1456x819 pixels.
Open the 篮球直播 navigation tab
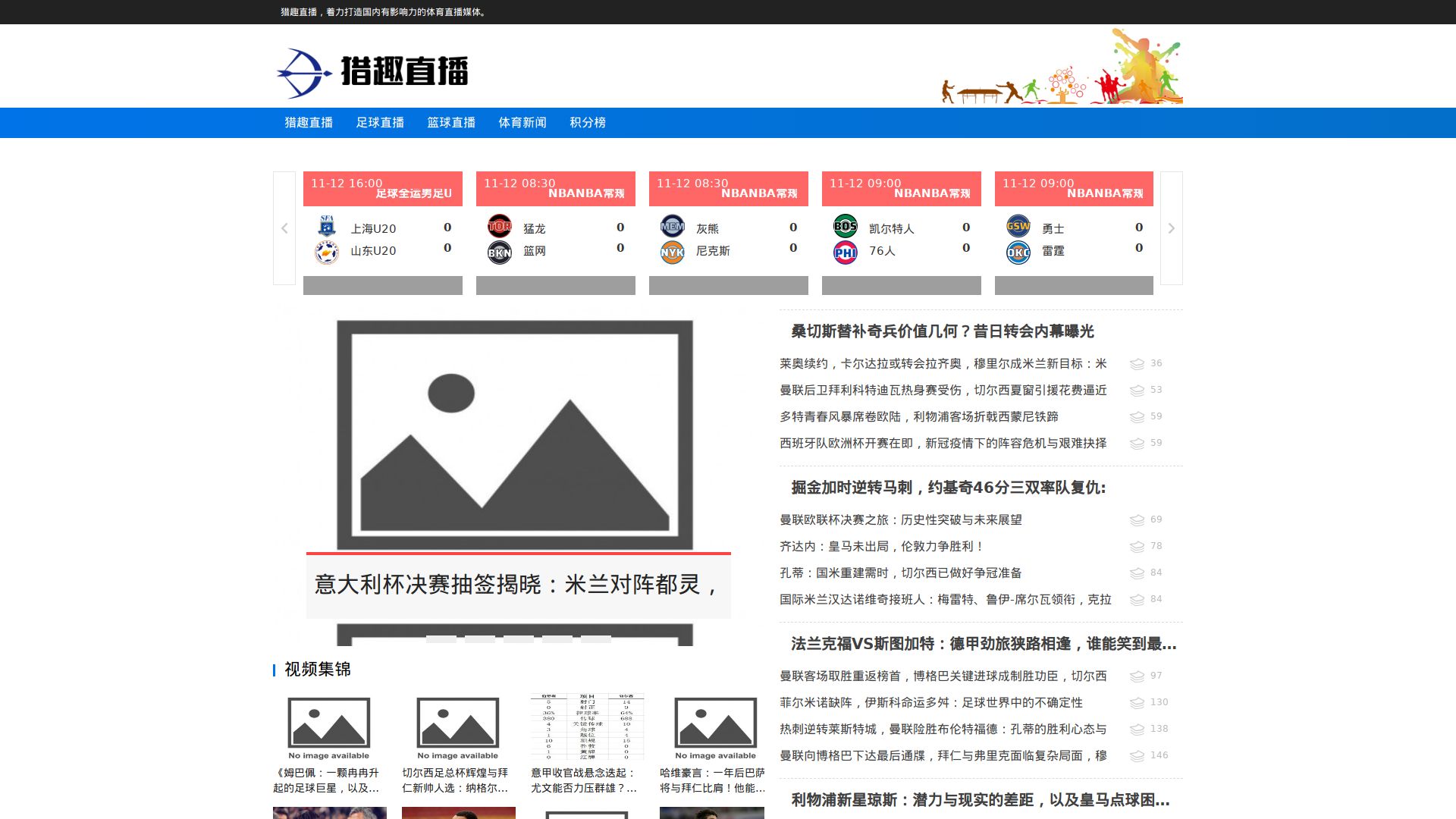tap(451, 123)
